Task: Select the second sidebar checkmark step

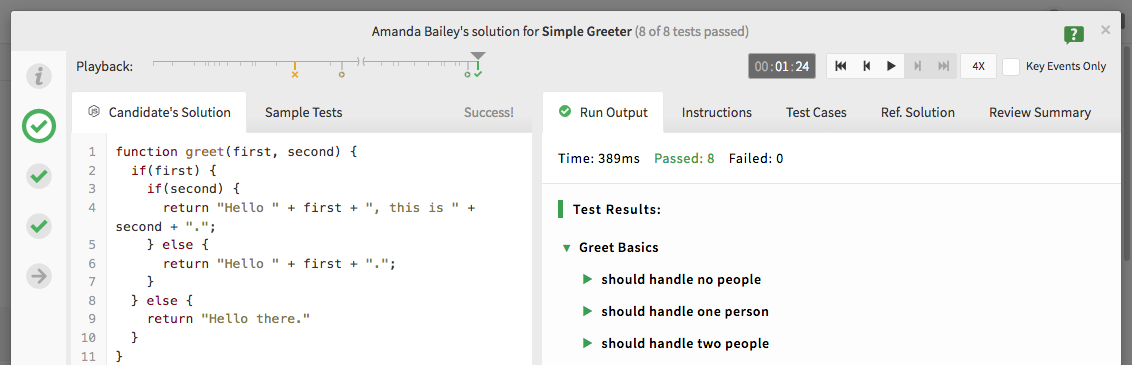Action: click(x=38, y=176)
